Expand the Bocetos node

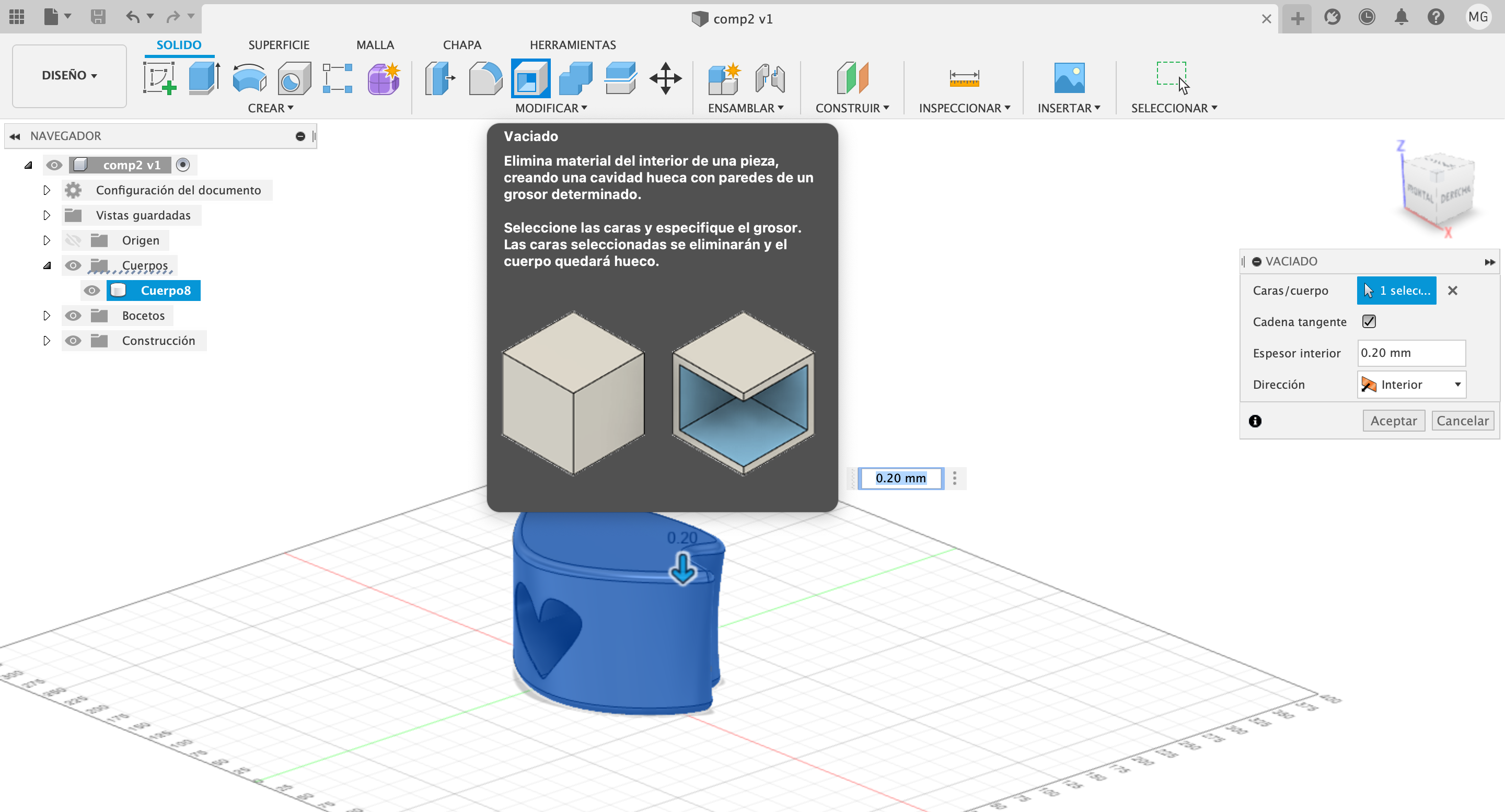coord(47,316)
